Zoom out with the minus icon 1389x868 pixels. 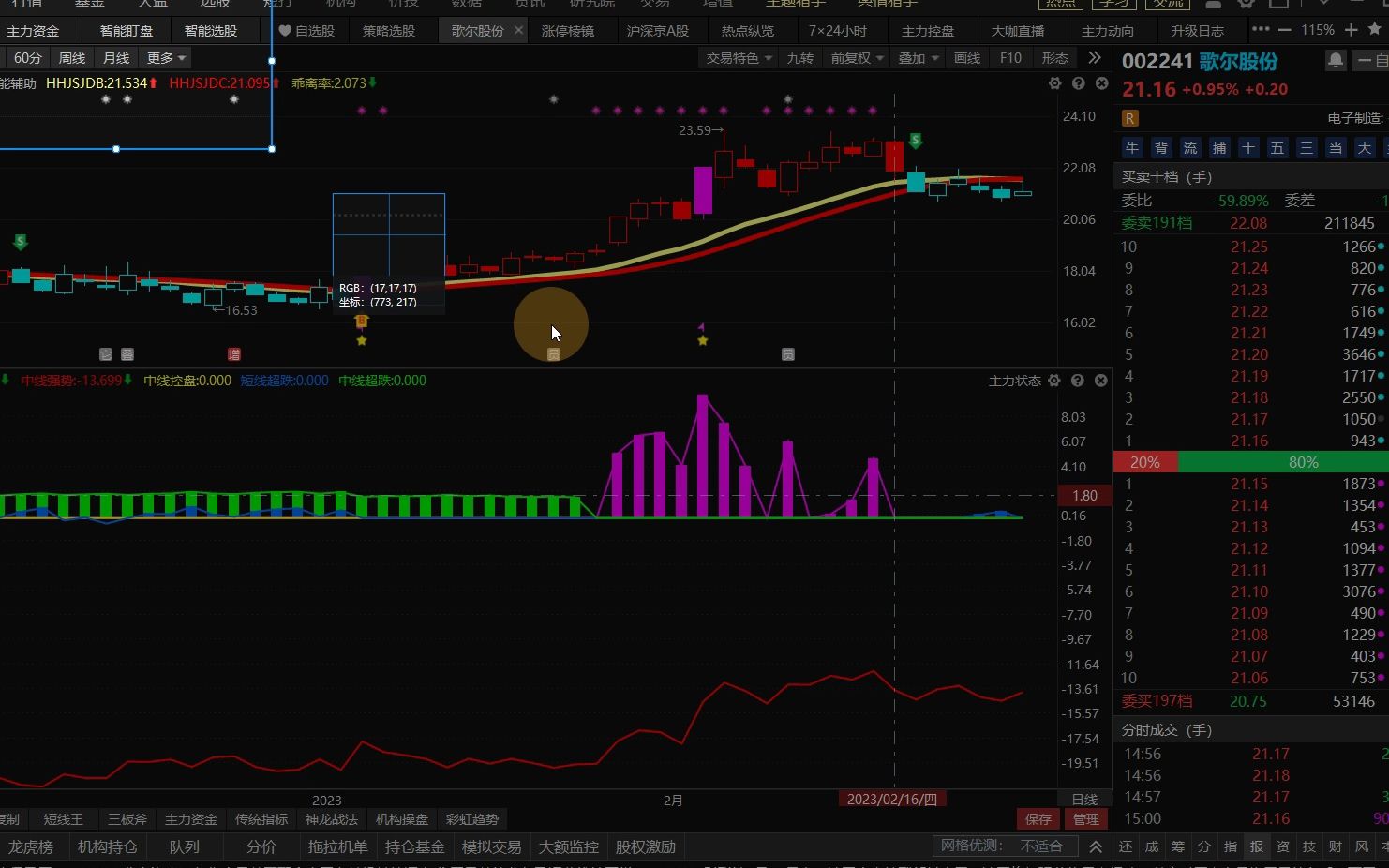[x=1285, y=30]
